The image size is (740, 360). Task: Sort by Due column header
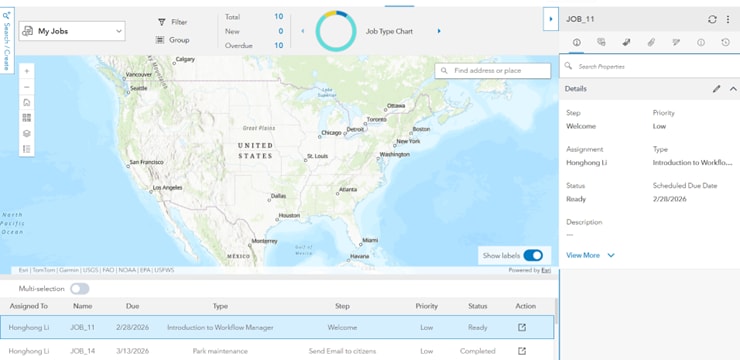pyautogui.click(x=133, y=306)
